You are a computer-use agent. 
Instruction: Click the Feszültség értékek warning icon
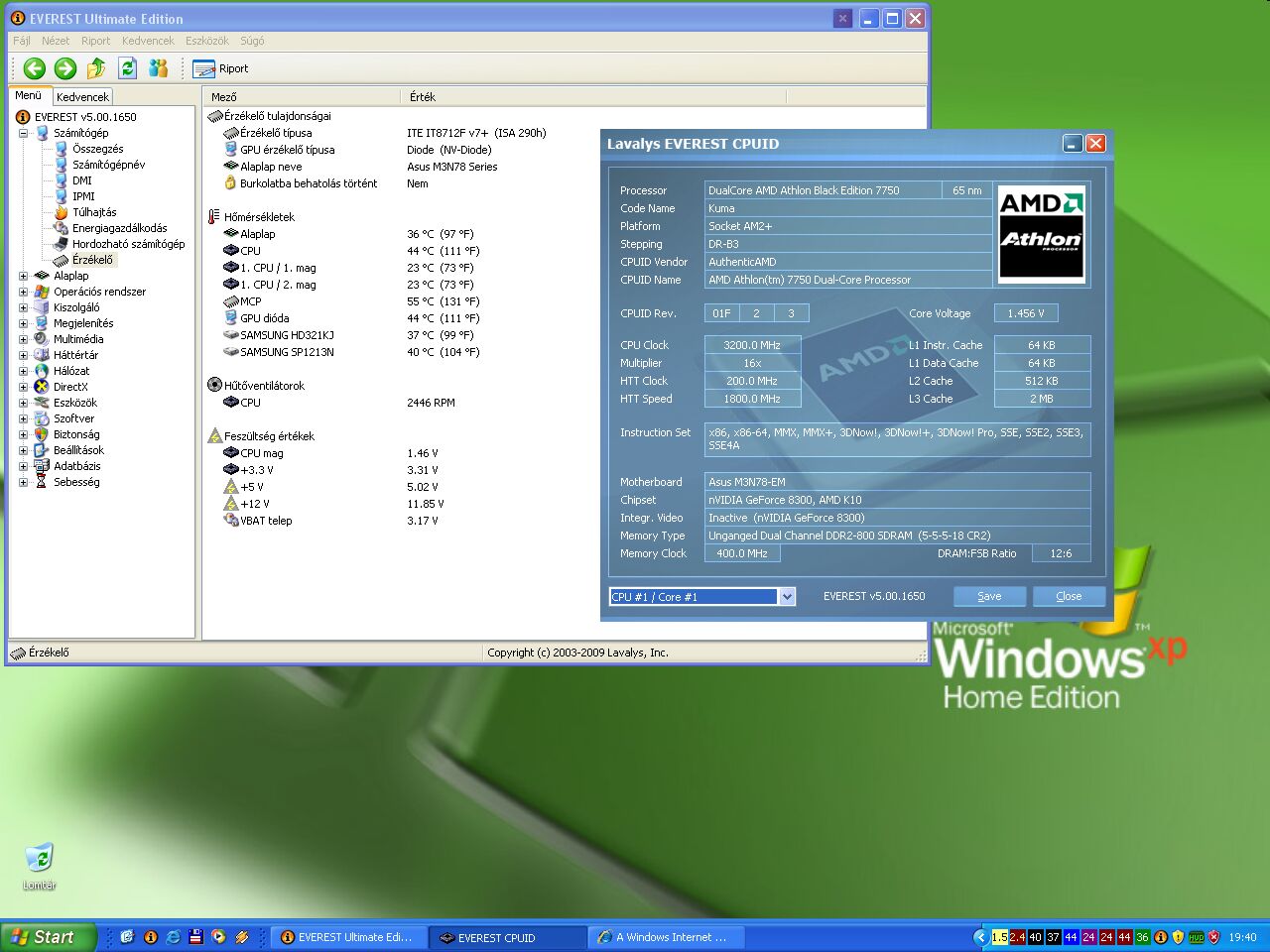214,436
